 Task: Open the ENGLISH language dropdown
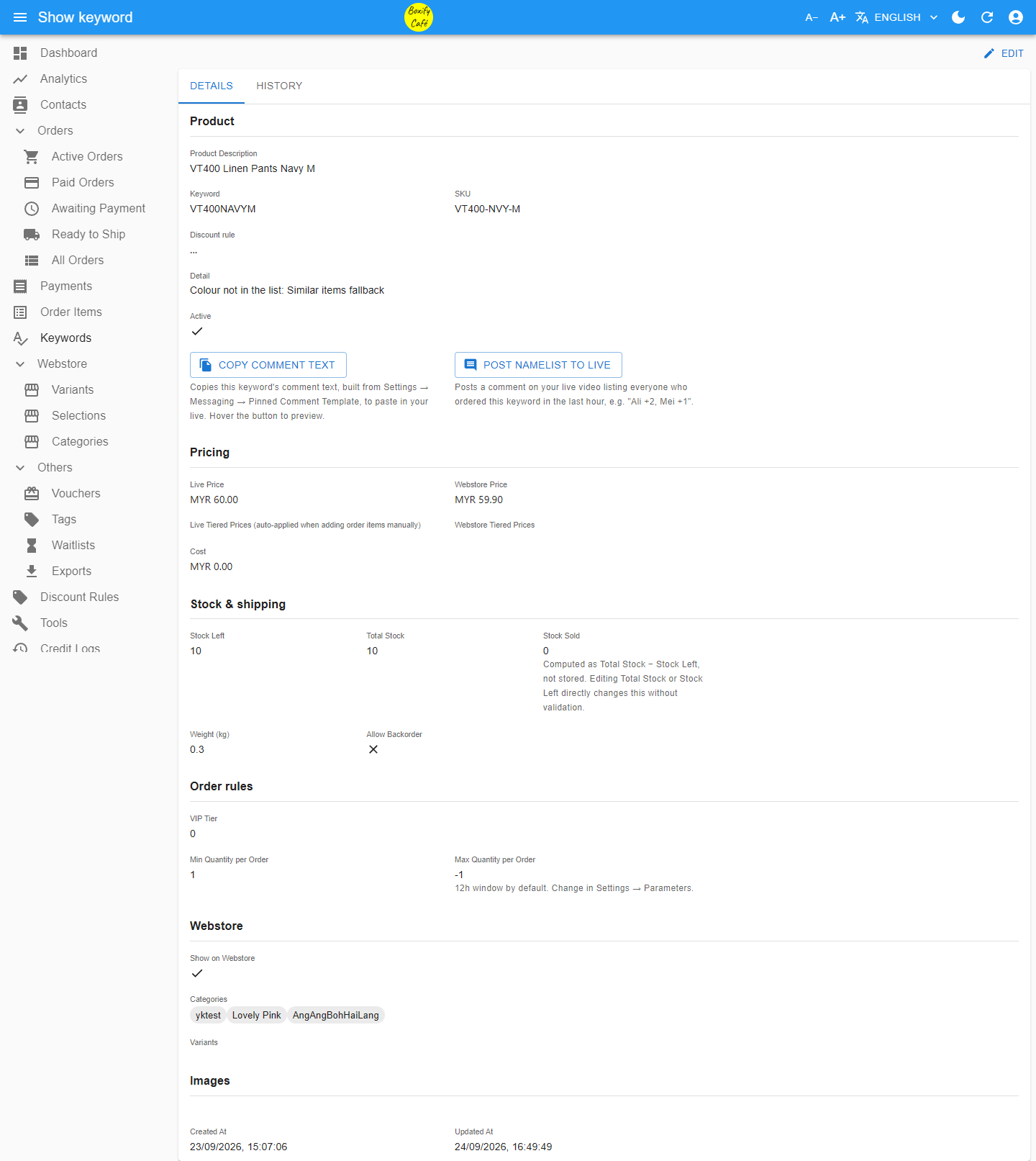point(897,17)
